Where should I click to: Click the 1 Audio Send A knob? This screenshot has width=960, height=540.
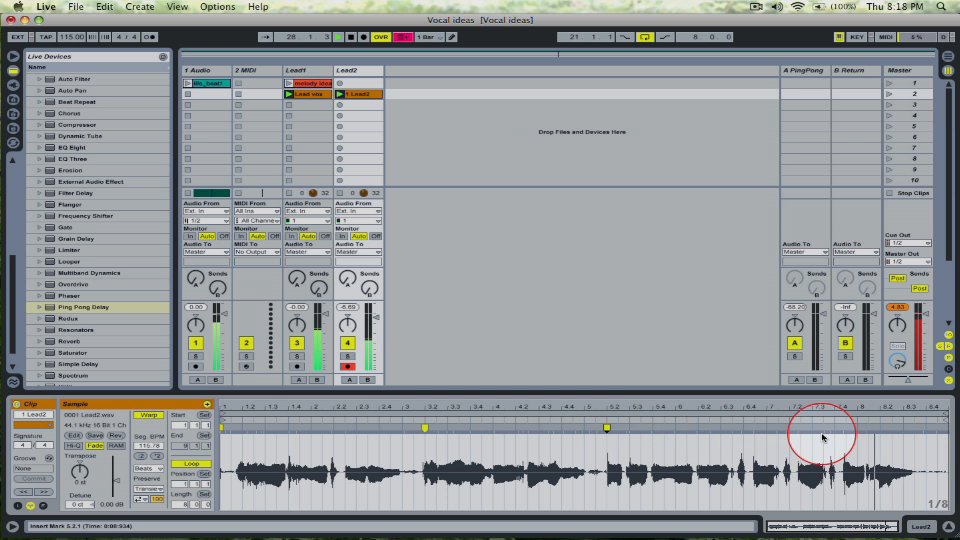click(x=195, y=279)
